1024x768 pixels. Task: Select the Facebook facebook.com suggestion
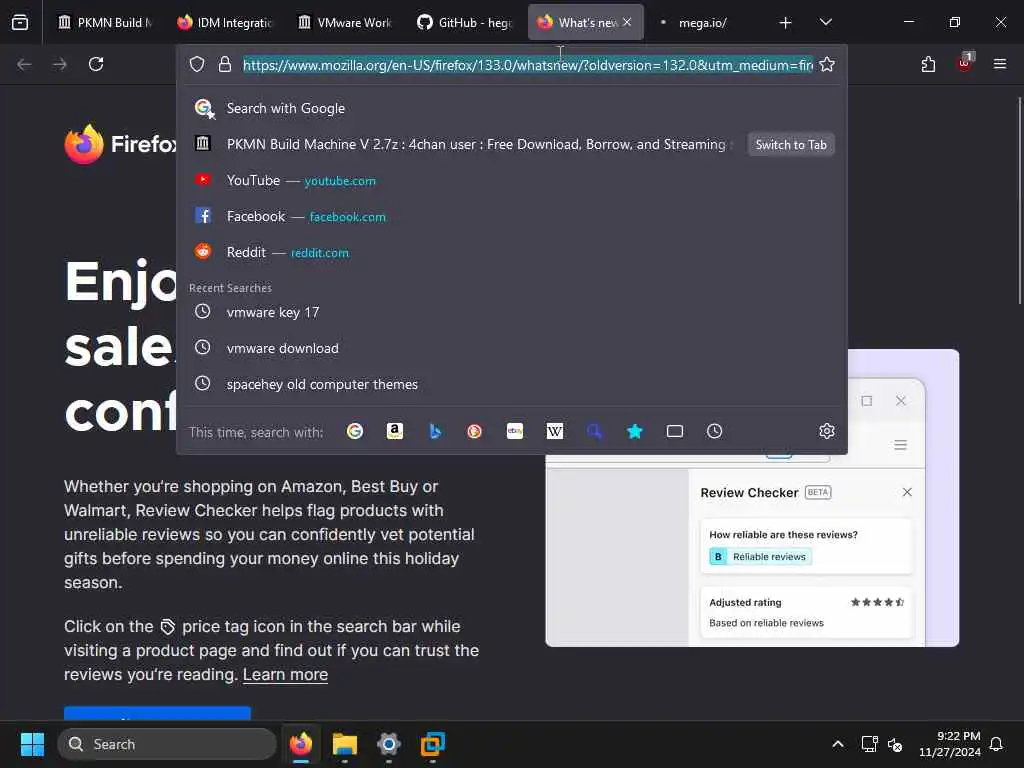pos(512,216)
